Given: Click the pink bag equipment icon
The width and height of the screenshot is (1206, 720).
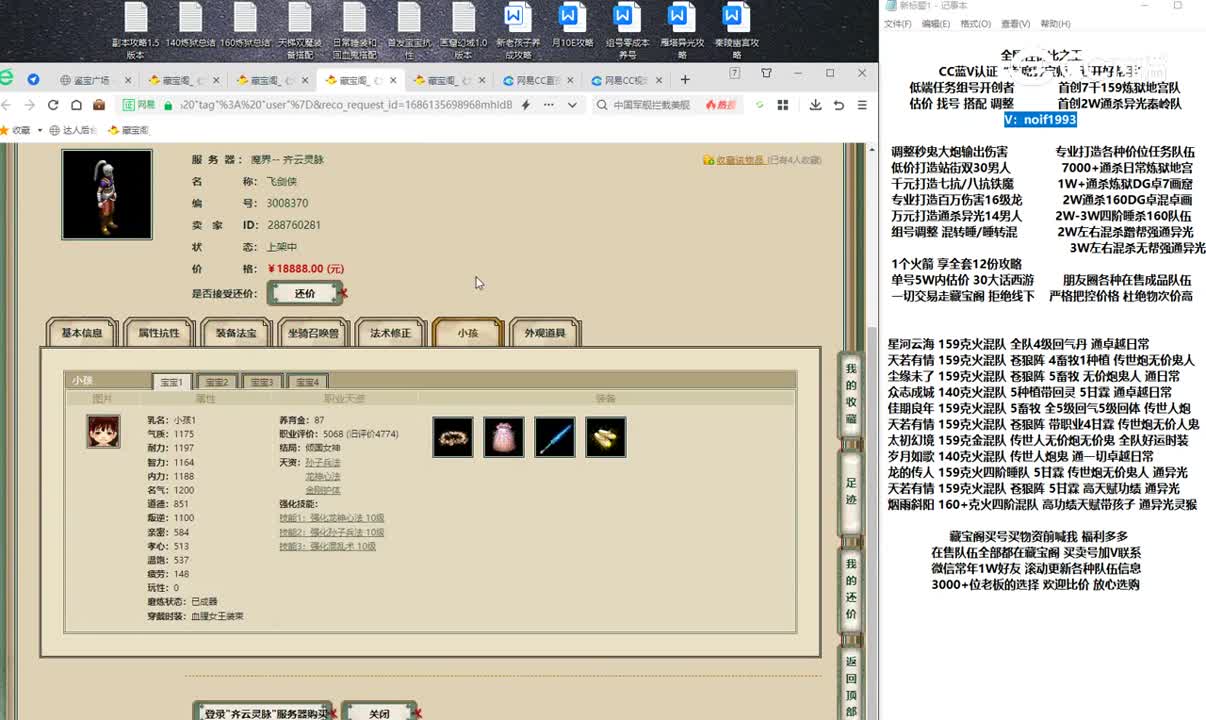Looking at the screenshot, I should tap(504, 438).
